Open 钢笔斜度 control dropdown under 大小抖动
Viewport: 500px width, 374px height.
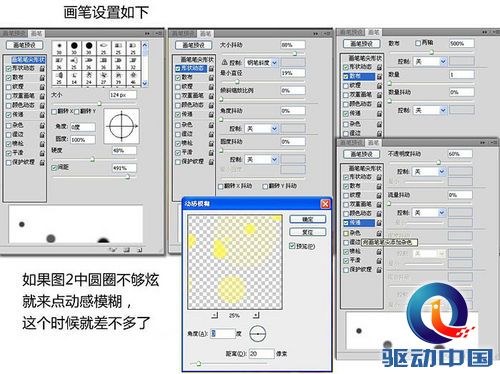pos(261,63)
